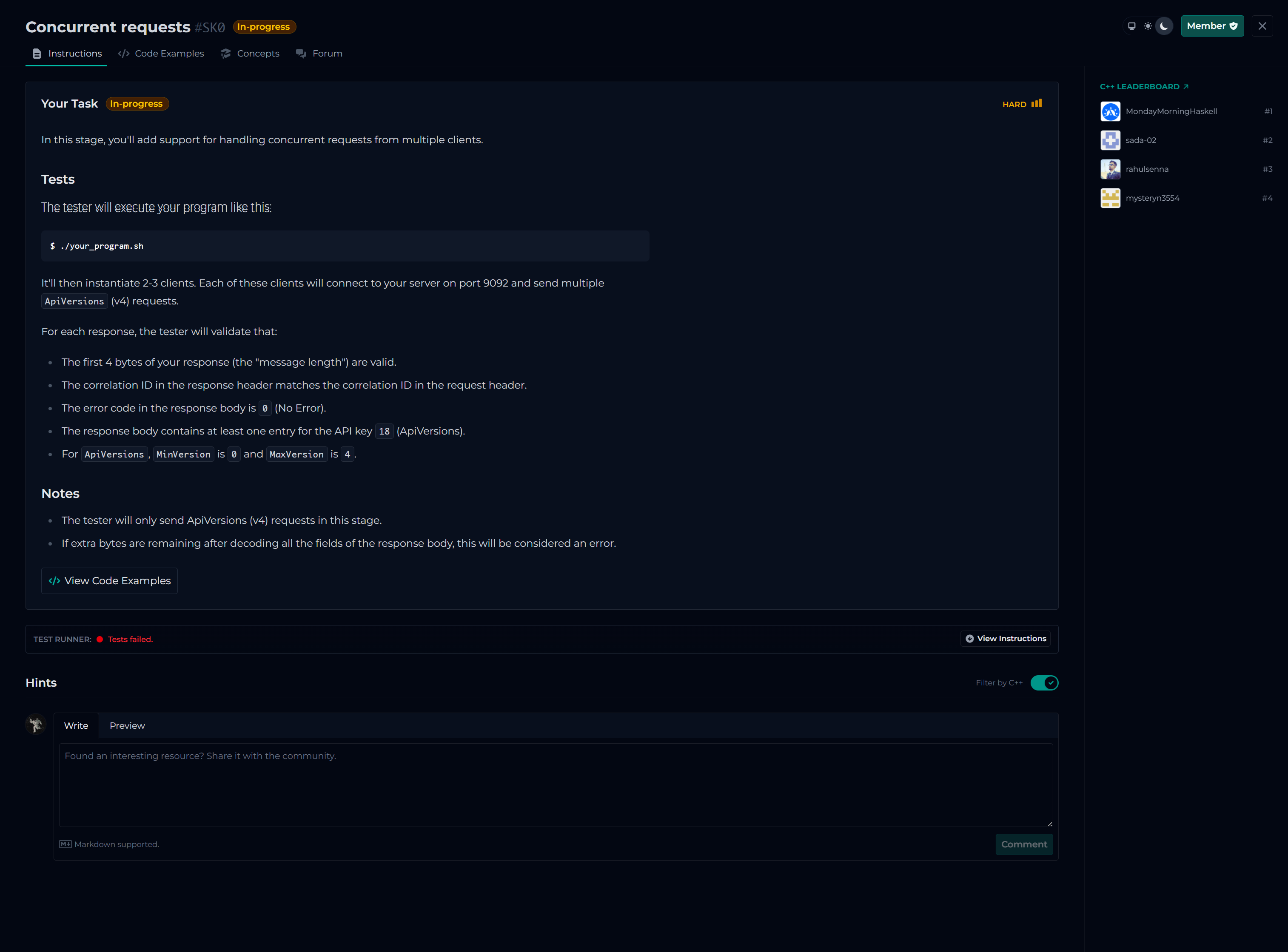This screenshot has width=1288, height=952.
Task: Select the dark theme moon icon
Action: click(x=1164, y=26)
